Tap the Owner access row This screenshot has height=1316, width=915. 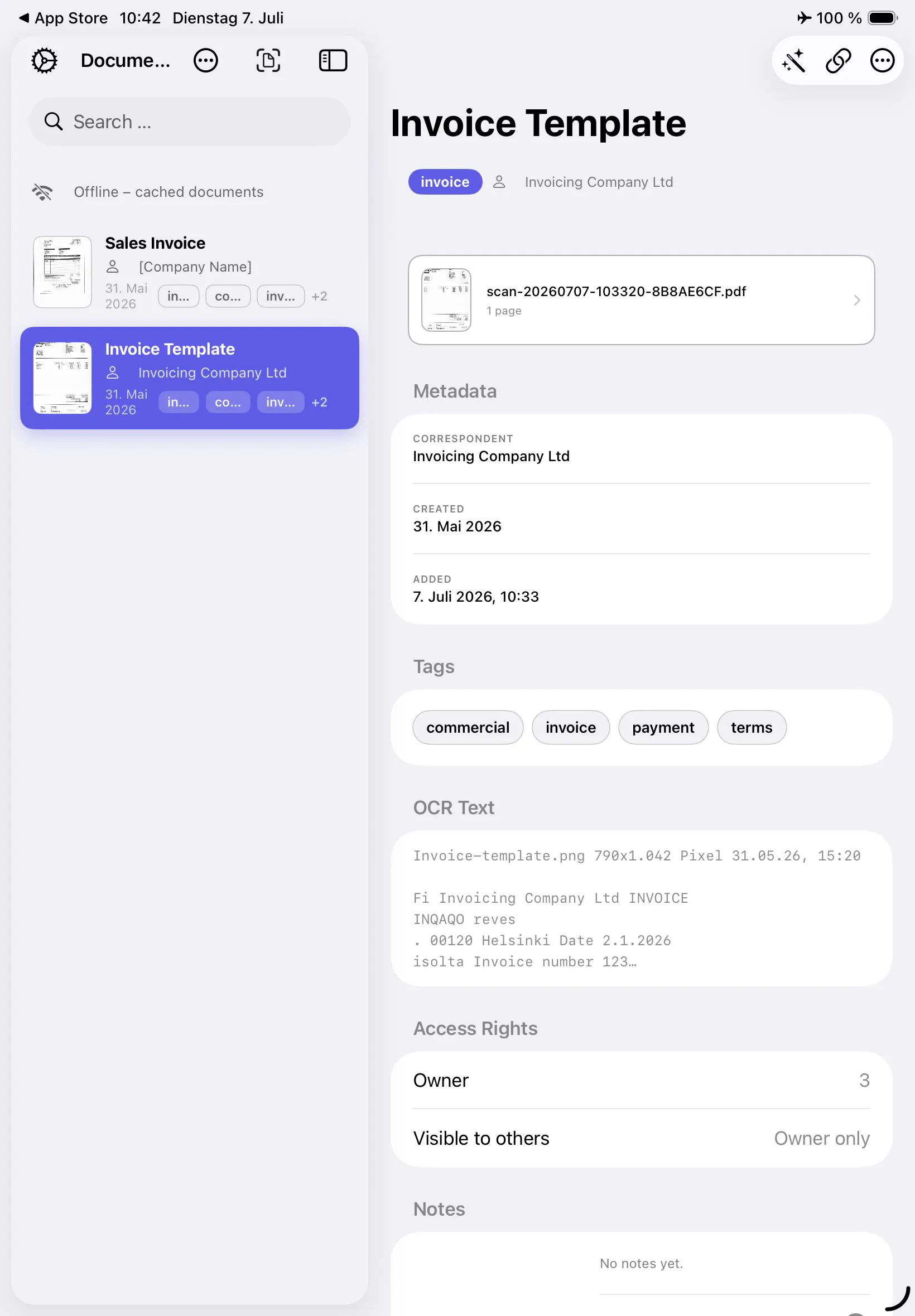pyautogui.click(x=641, y=1081)
